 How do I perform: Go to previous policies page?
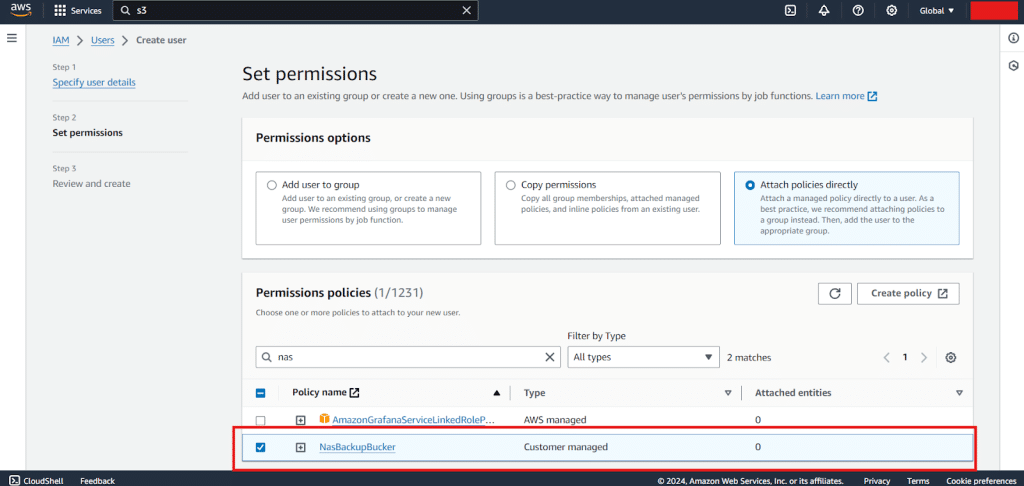click(886, 357)
